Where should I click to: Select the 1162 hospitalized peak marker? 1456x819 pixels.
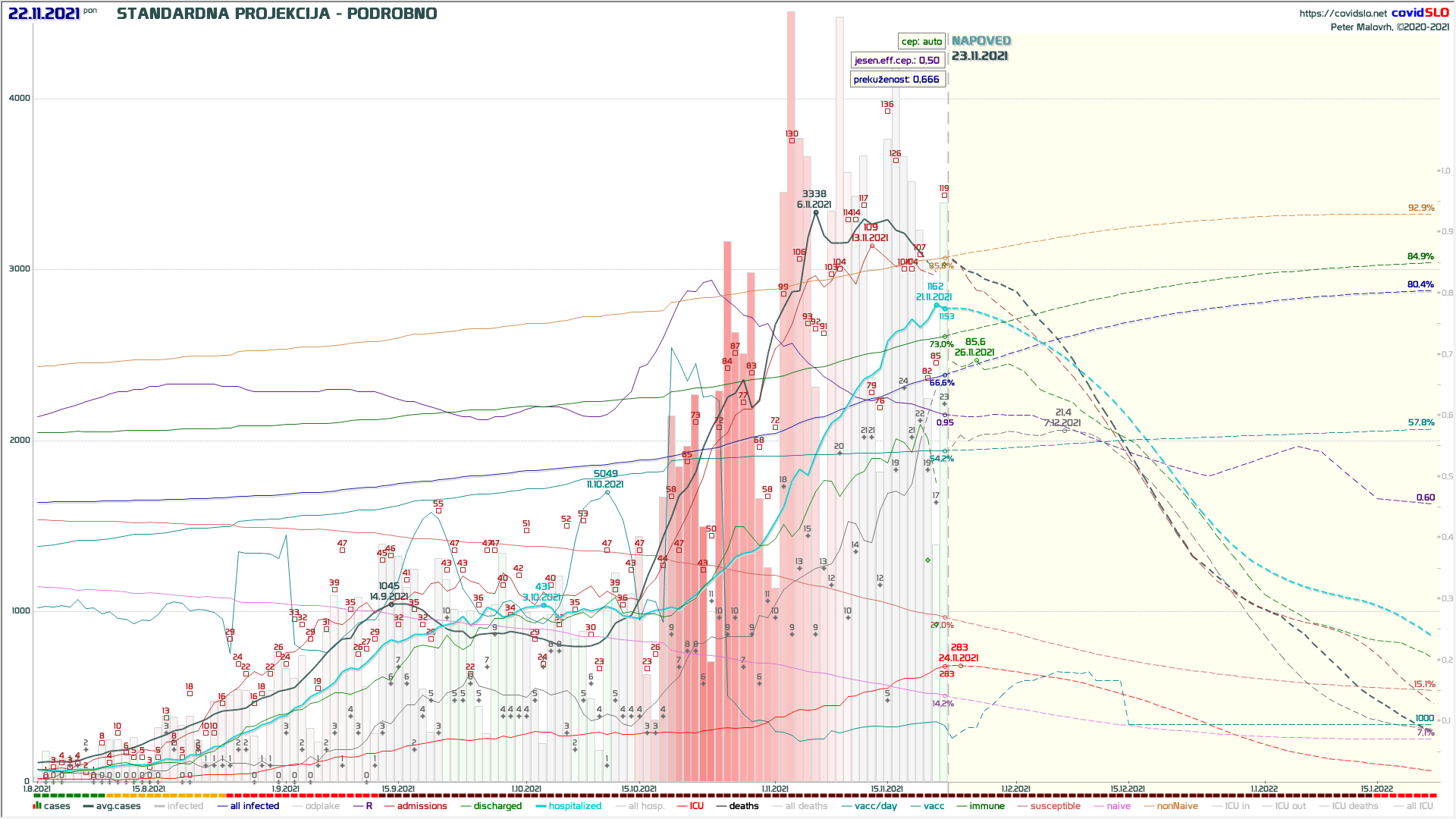pos(937,305)
